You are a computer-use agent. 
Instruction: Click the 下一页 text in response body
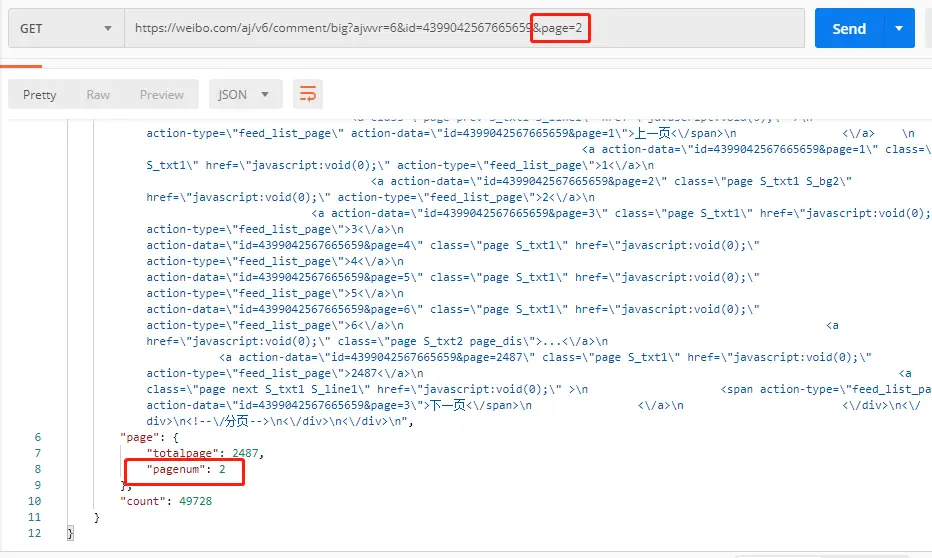pyautogui.click(x=448, y=405)
